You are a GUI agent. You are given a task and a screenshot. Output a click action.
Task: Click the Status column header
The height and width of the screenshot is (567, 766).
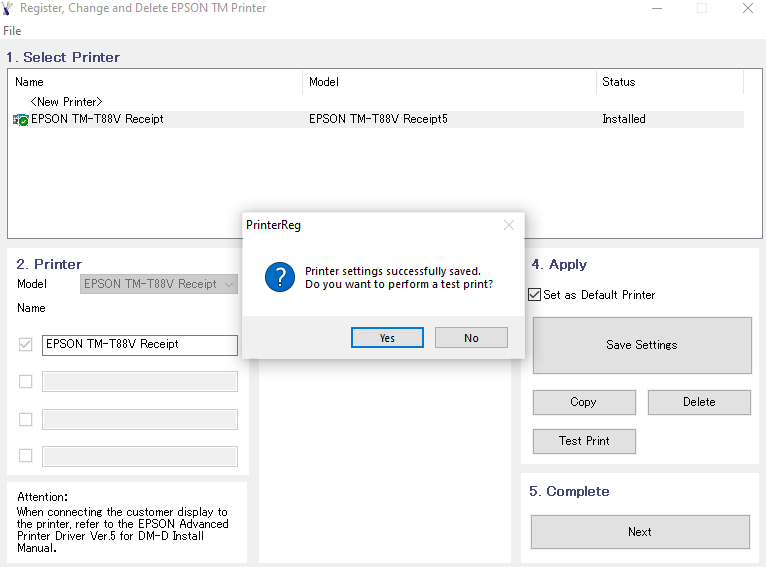pyautogui.click(x=670, y=82)
